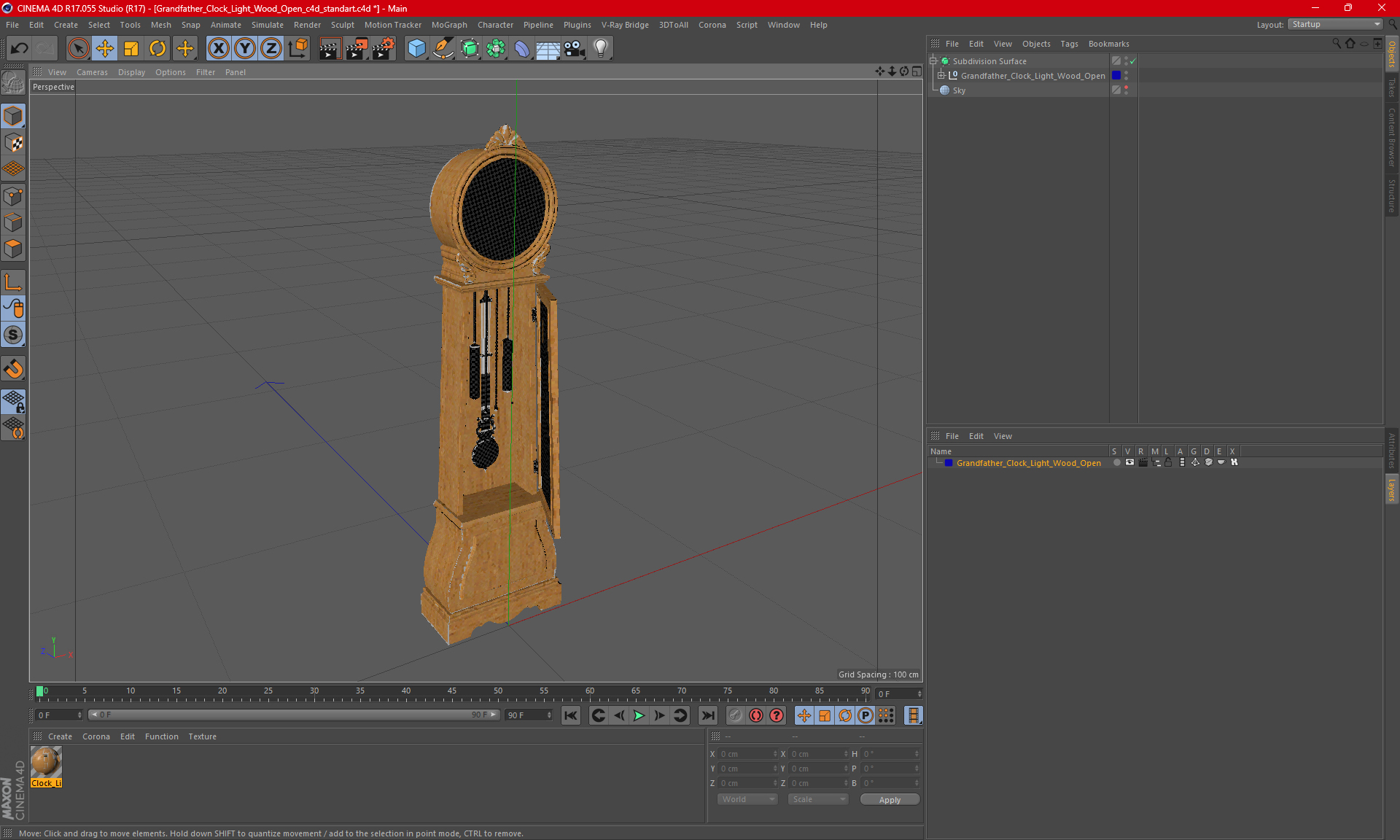Add Floor environment object icon

[x=548, y=48]
